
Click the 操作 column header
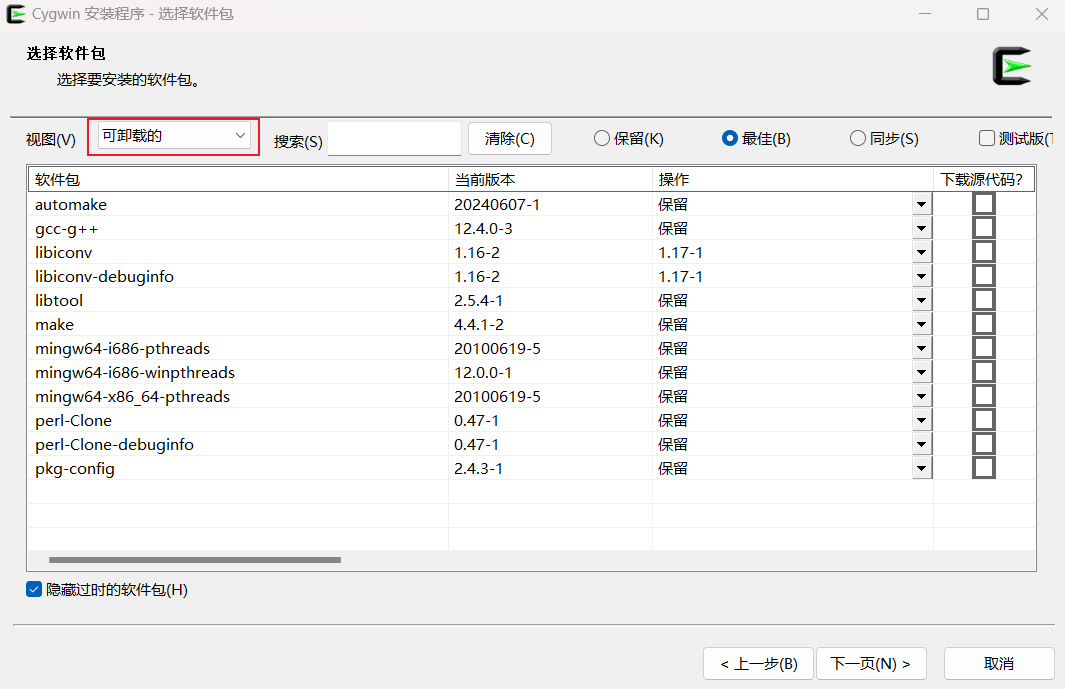793,179
